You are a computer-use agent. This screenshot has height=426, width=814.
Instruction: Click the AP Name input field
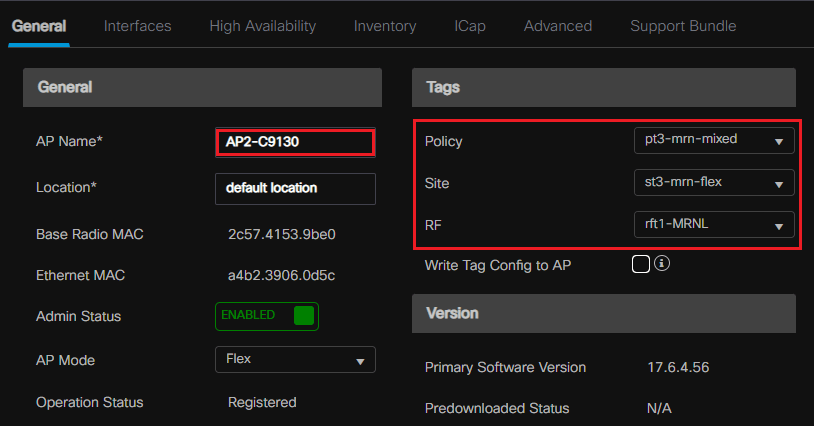295,142
